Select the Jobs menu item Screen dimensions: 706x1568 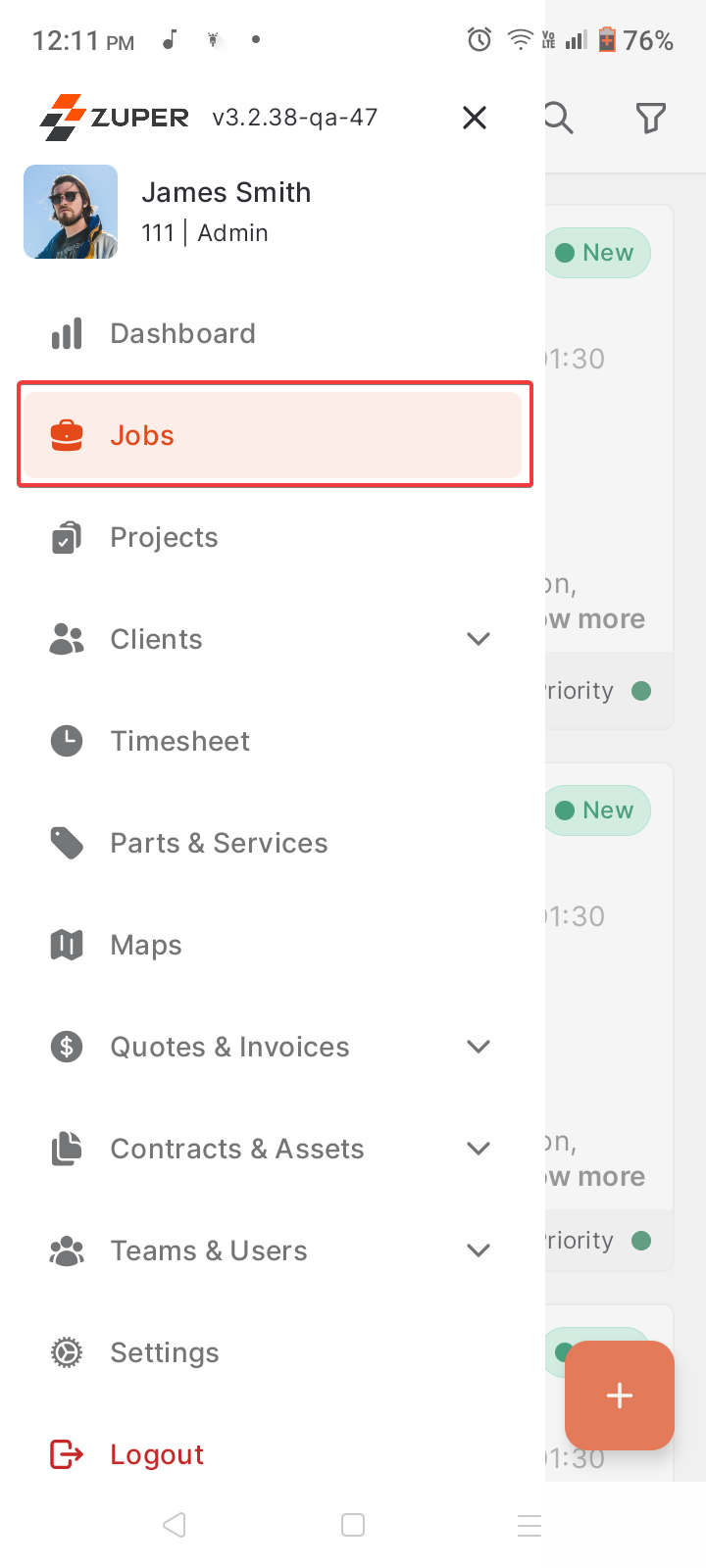[274, 435]
